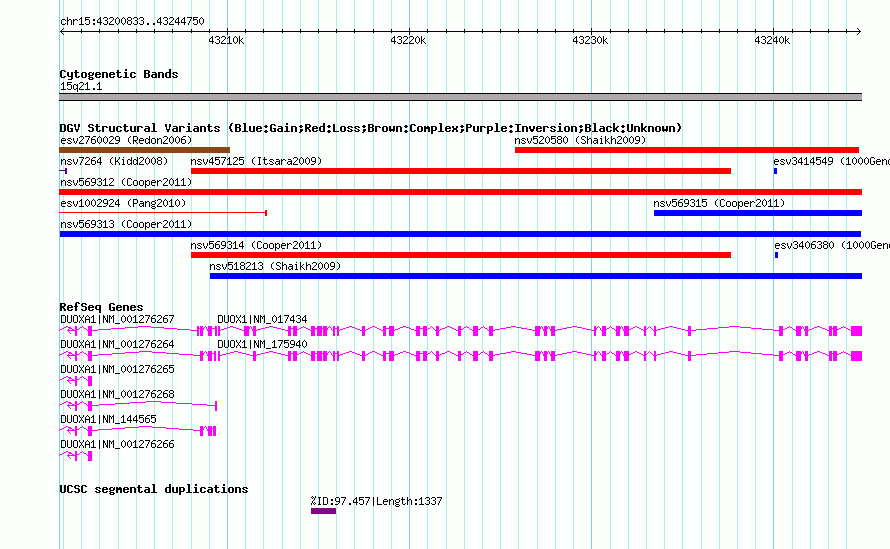Click the esv3414549 small blue marker
Image resolution: width=890 pixels, height=549 pixels.
tap(775, 171)
